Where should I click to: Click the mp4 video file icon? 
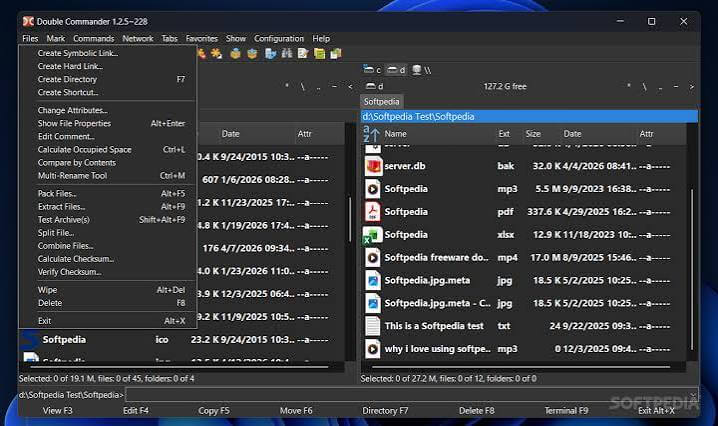click(x=373, y=258)
